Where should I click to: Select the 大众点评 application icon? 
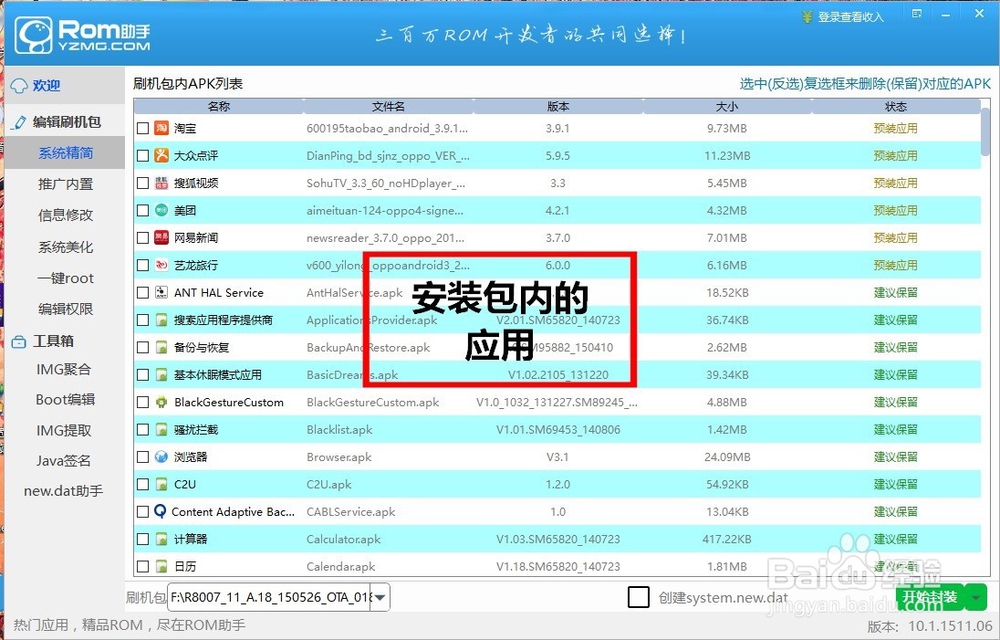160,156
